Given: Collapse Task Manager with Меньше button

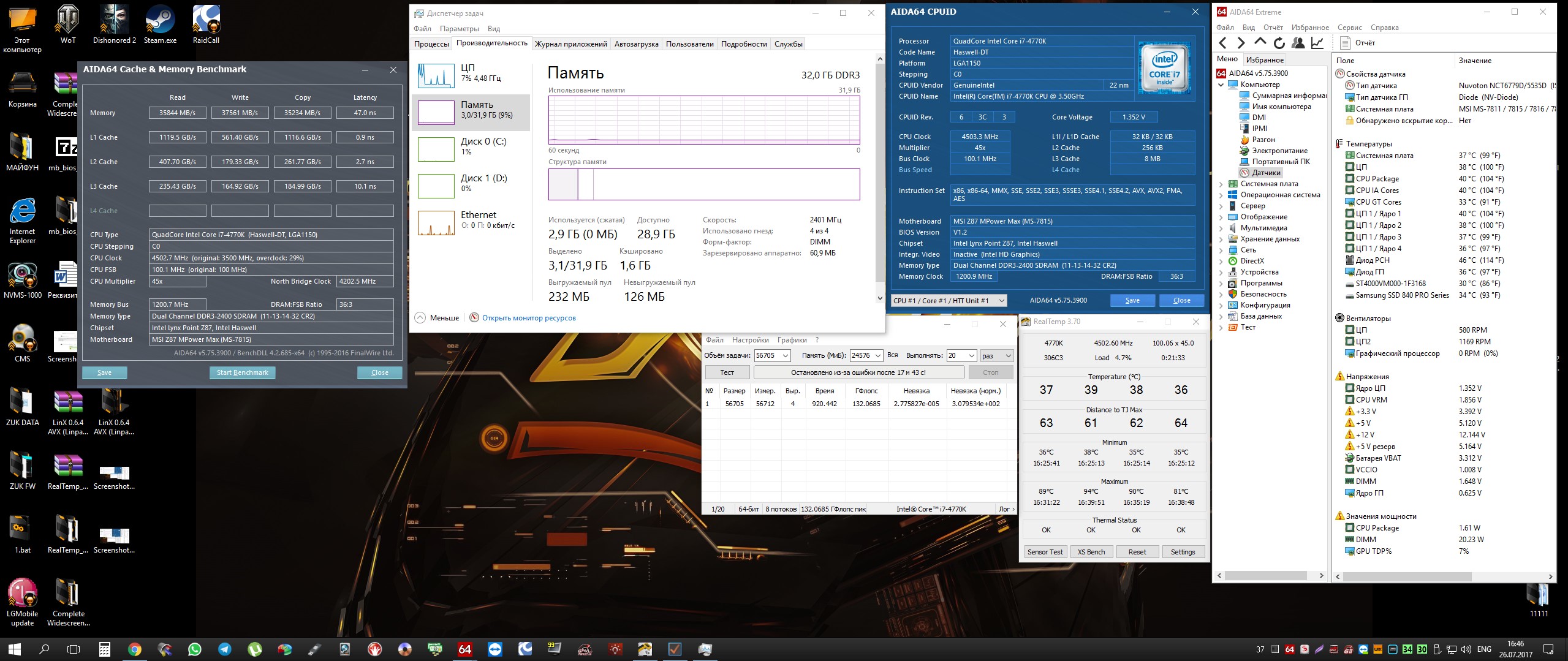Looking at the screenshot, I should pos(437,318).
